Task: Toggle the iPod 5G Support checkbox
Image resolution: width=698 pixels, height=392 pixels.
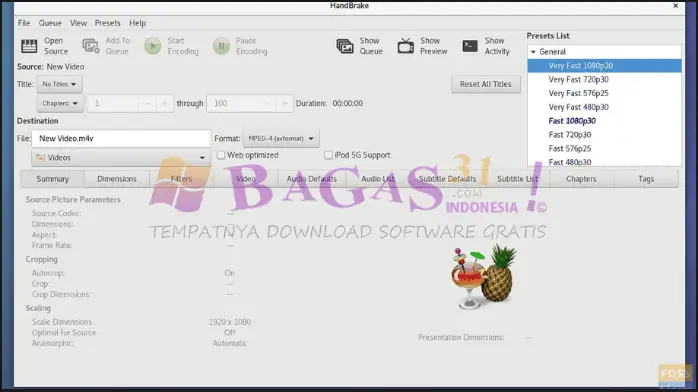Action: coord(328,155)
